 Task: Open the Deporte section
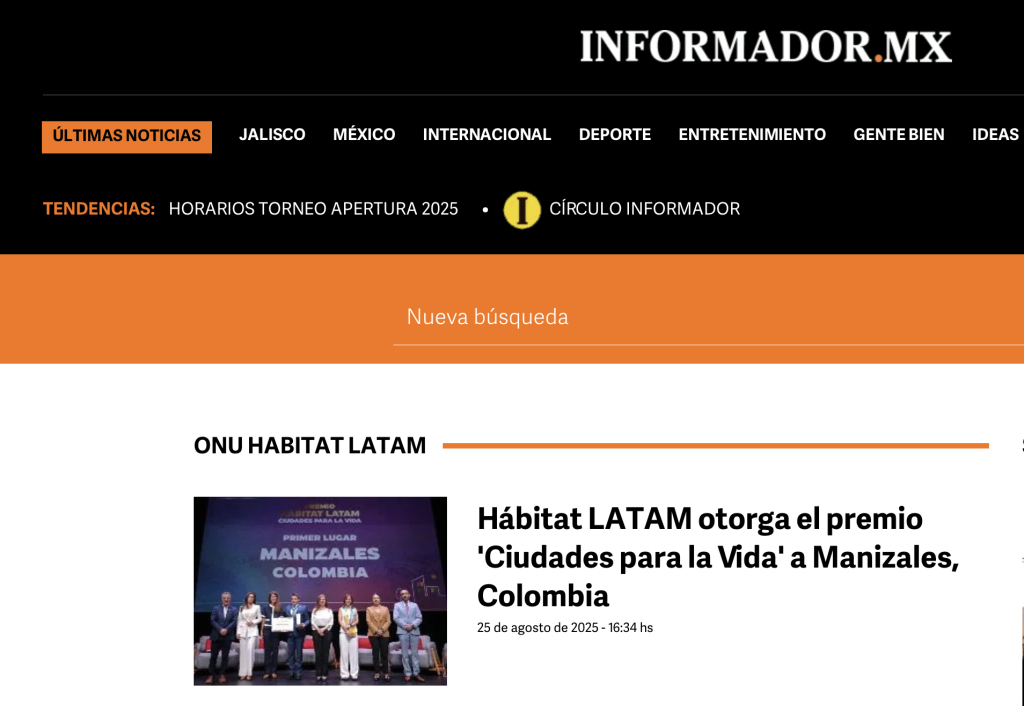pyautogui.click(x=615, y=135)
